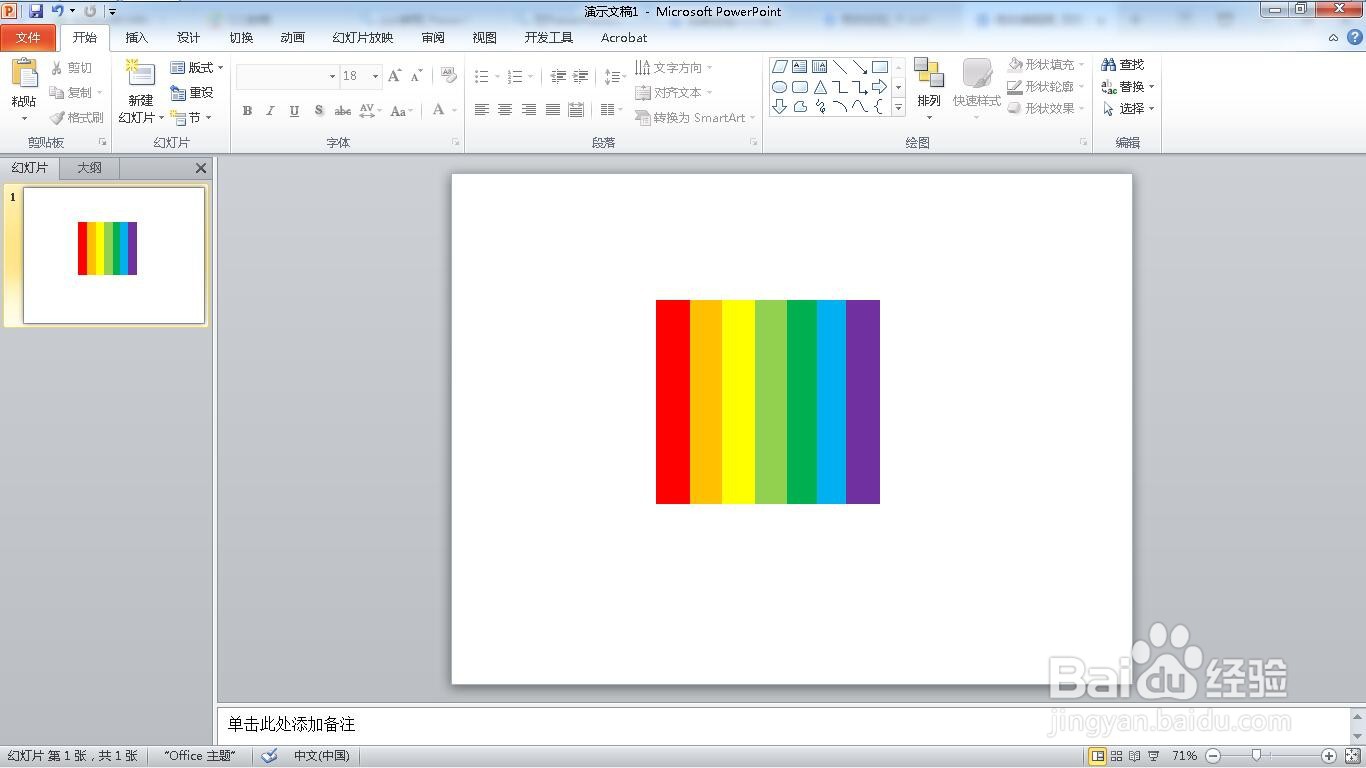Click the Find (查找) binoculars icon
Image resolution: width=1366 pixels, height=768 pixels.
coord(1108,65)
